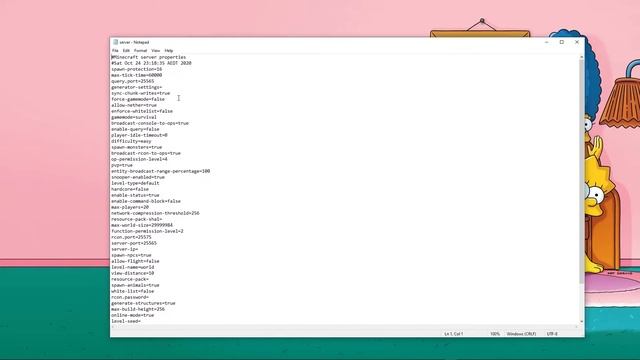Viewport: 640px width, 360px height.
Task: Click the 'Ln 1, Col 1' status bar entry
Action: click(x=453, y=334)
